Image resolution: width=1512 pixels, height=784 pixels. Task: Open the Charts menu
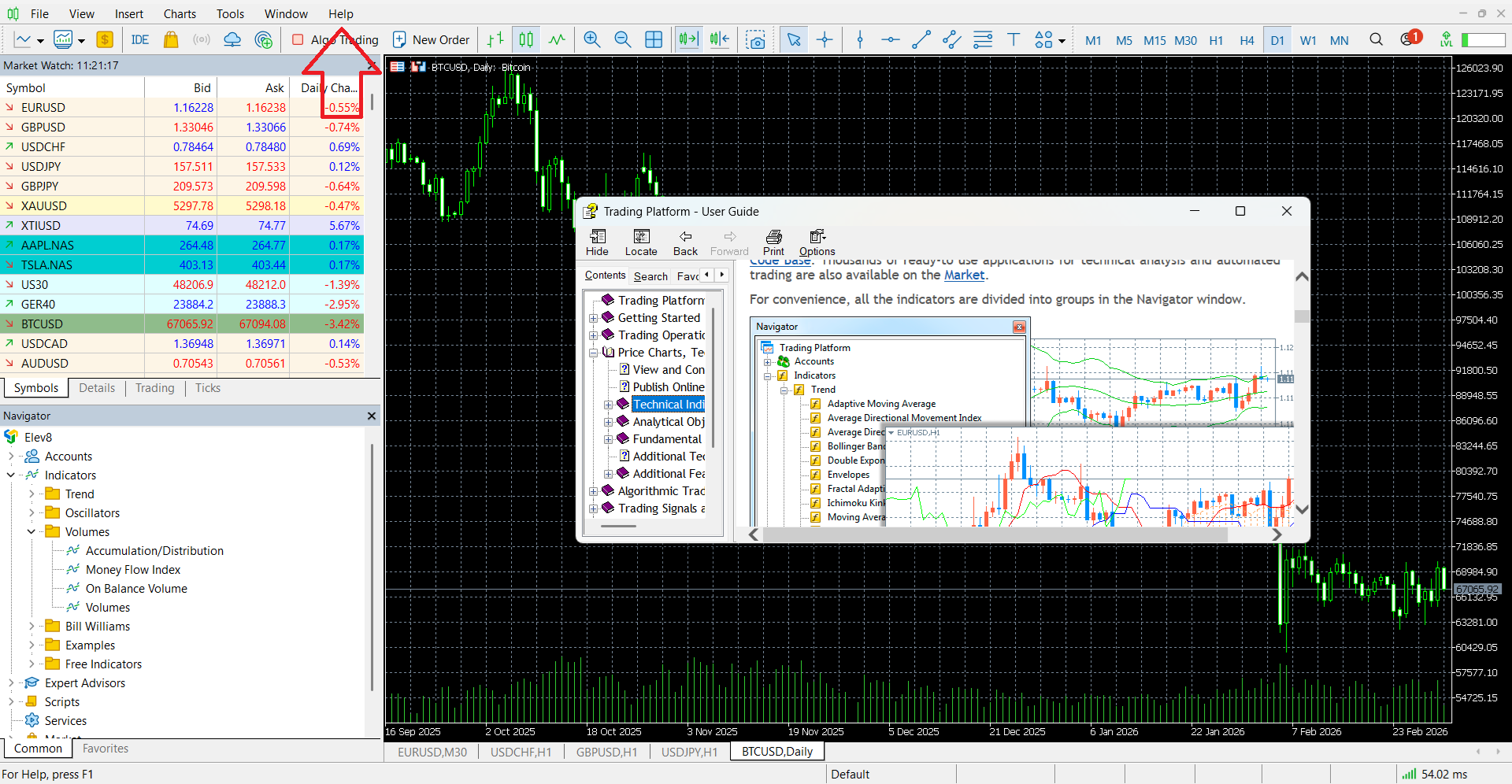click(180, 13)
